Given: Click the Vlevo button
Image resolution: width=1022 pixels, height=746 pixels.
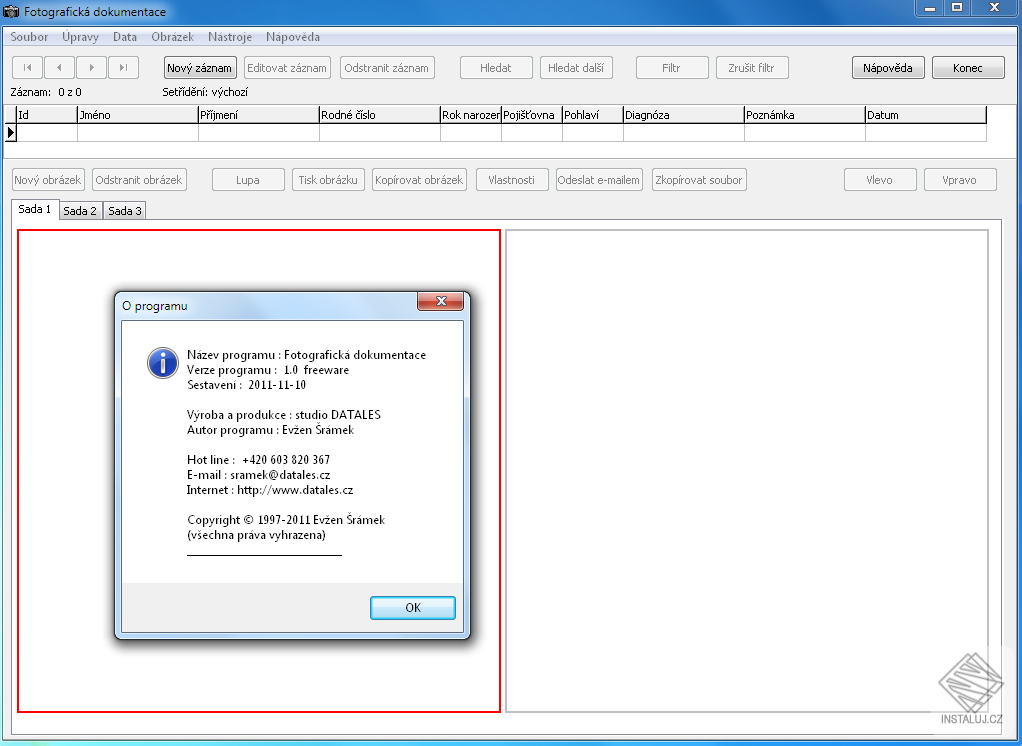Looking at the screenshot, I should [x=880, y=180].
